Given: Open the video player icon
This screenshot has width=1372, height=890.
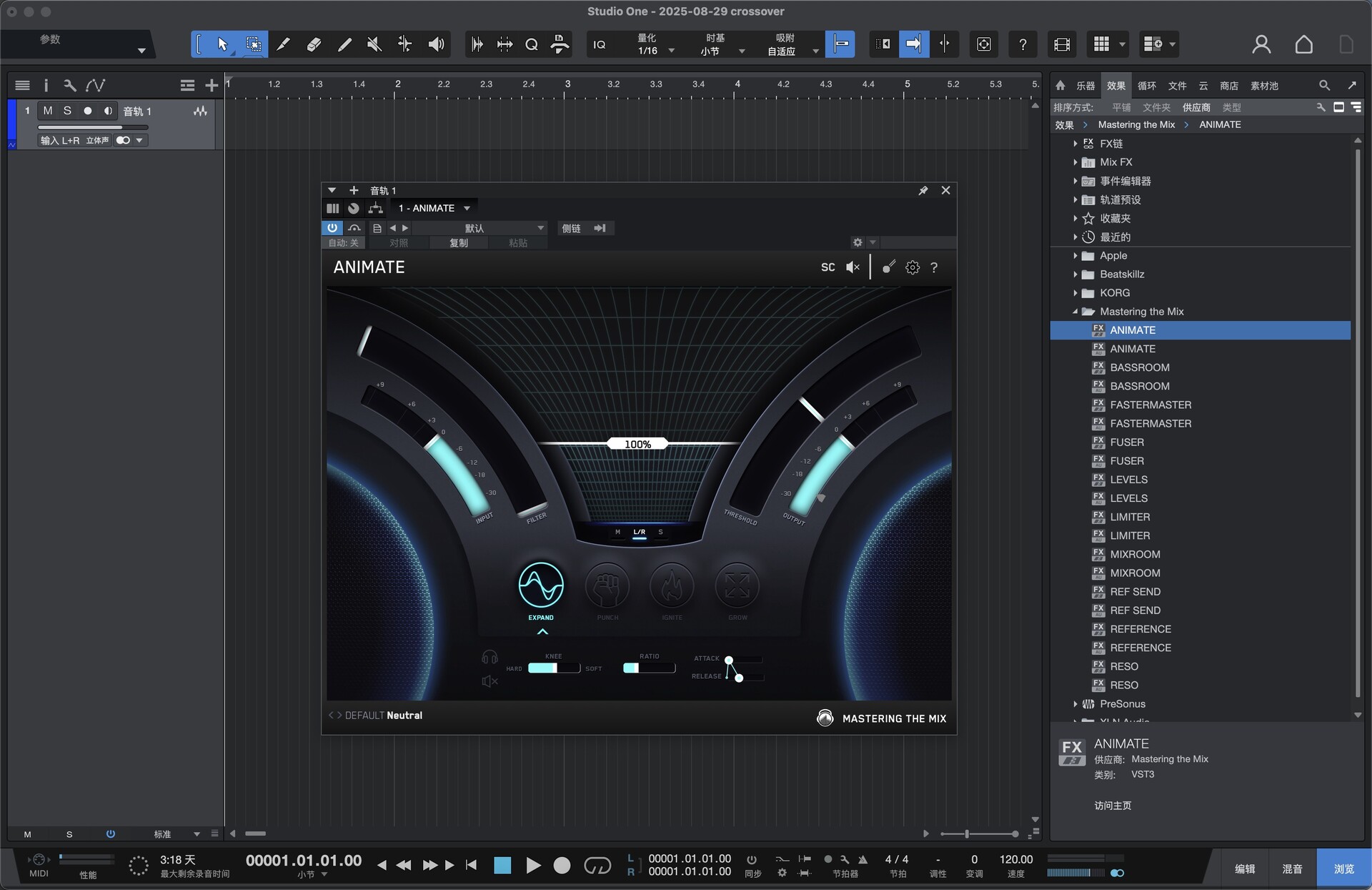Looking at the screenshot, I should (x=1062, y=44).
